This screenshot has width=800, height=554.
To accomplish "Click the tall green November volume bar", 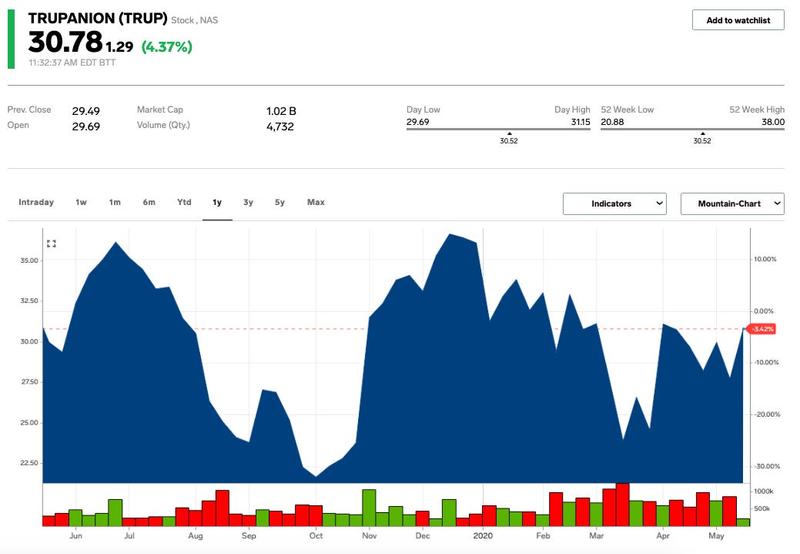I will coord(369,508).
